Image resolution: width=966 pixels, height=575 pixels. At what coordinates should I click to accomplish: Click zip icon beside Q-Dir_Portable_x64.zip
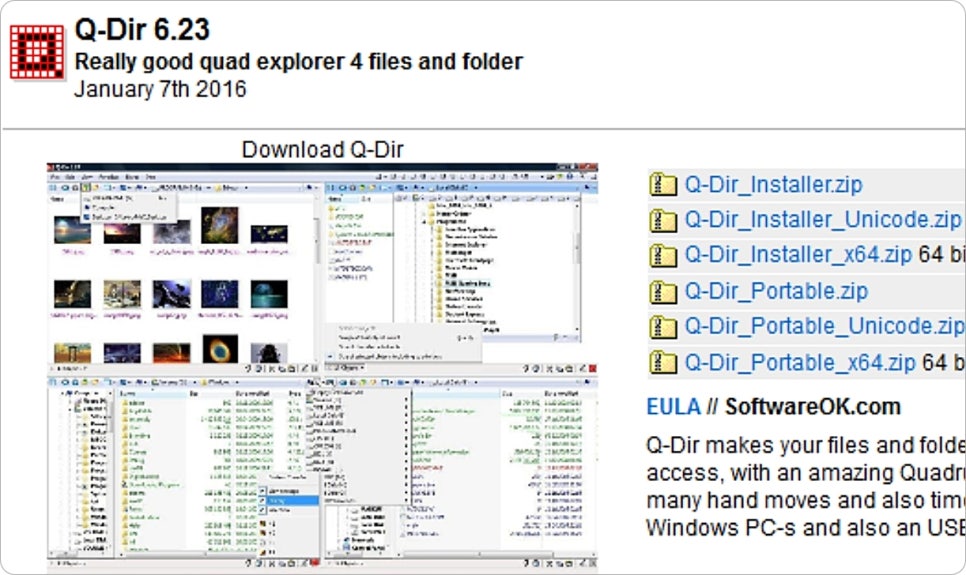[663, 362]
